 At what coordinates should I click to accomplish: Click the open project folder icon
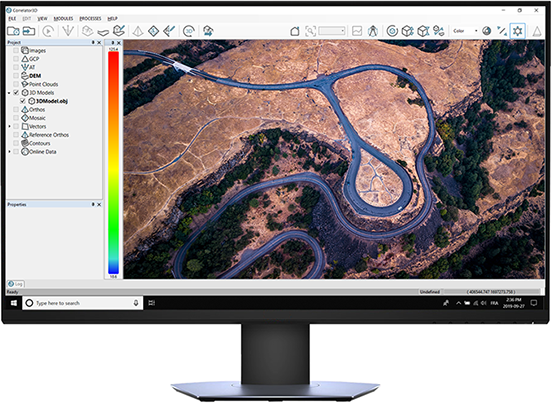13,31
